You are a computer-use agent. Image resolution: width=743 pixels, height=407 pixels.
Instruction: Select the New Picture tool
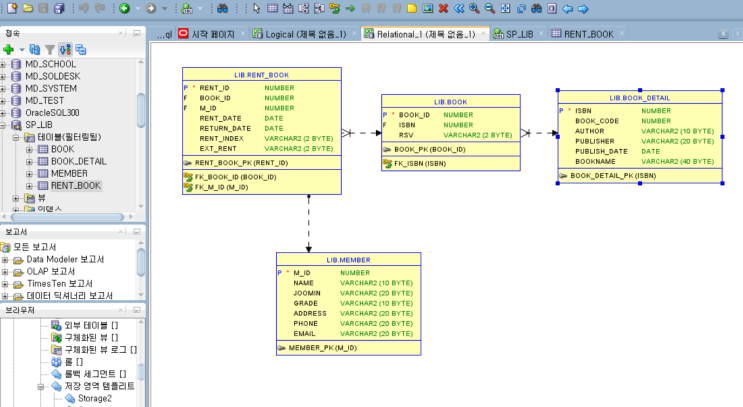(x=427, y=8)
